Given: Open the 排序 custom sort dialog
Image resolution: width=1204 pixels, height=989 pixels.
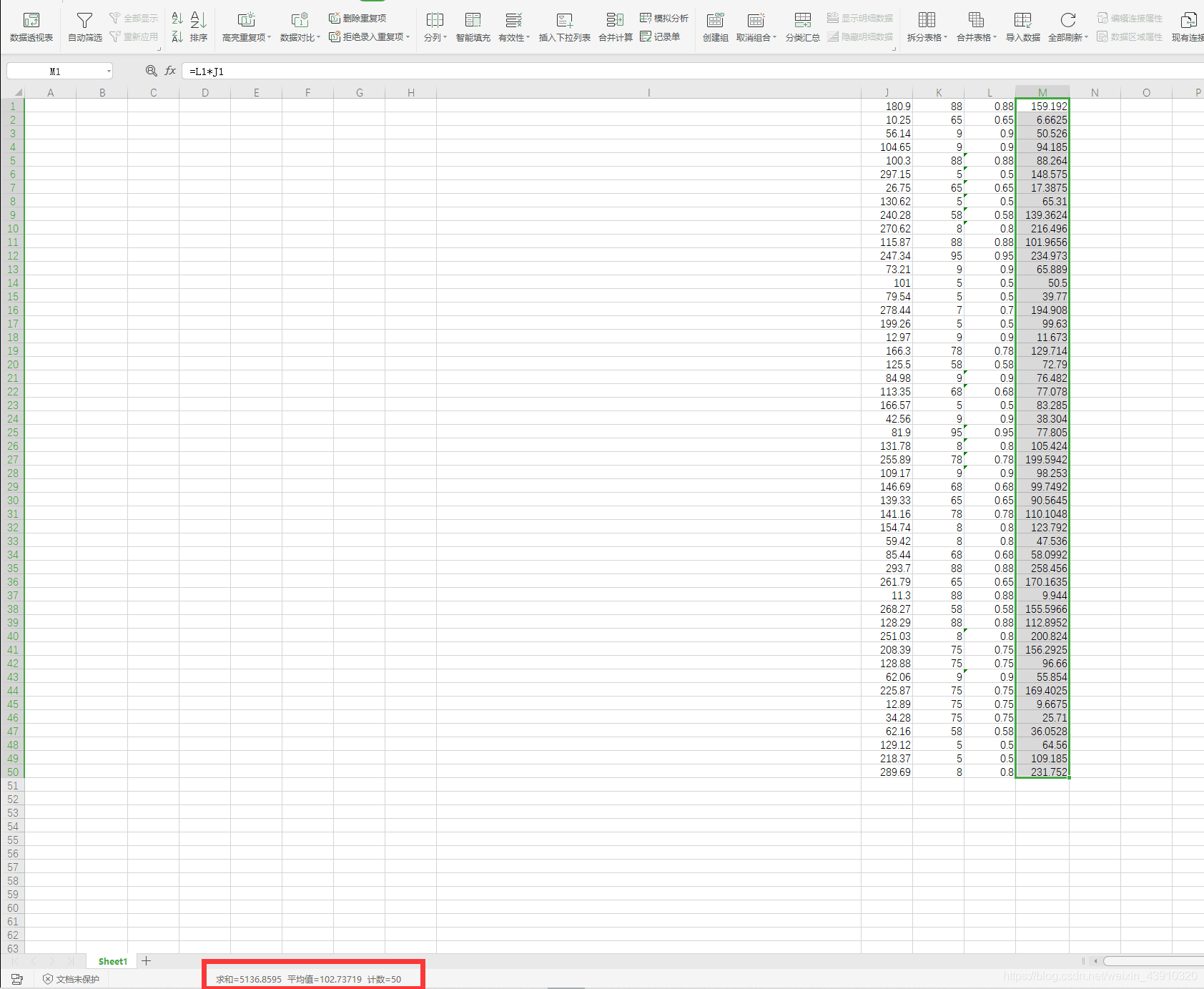Looking at the screenshot, I should (199, 26).
